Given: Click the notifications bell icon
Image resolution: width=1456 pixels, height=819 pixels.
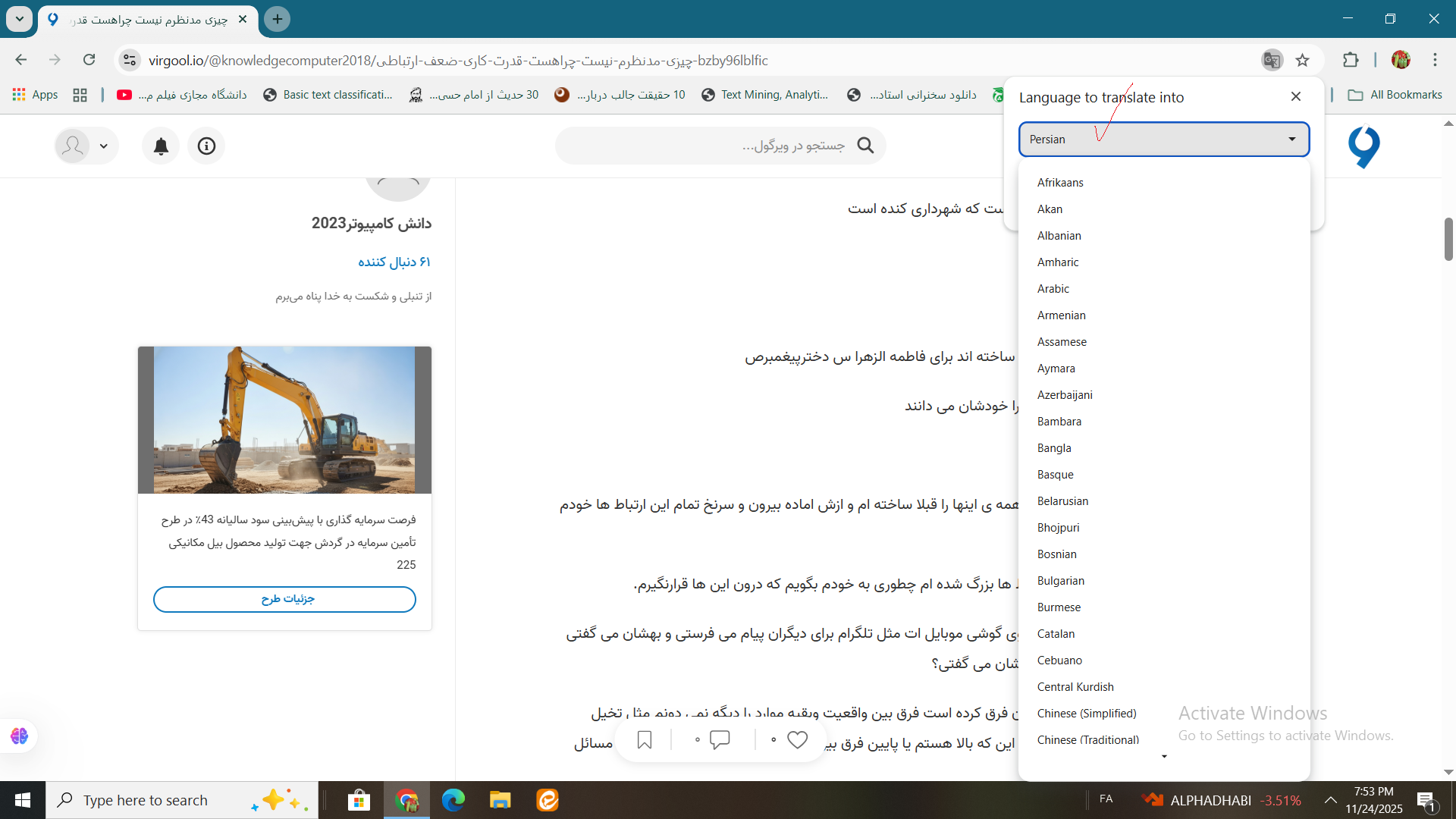Looking at the screenshot, I should click(x=161, y=146).
